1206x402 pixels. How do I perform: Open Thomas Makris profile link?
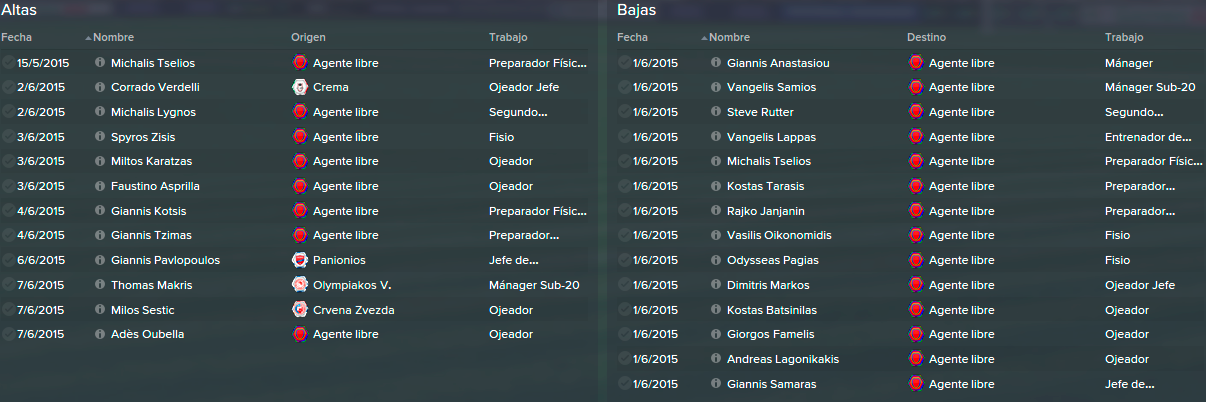152,285
